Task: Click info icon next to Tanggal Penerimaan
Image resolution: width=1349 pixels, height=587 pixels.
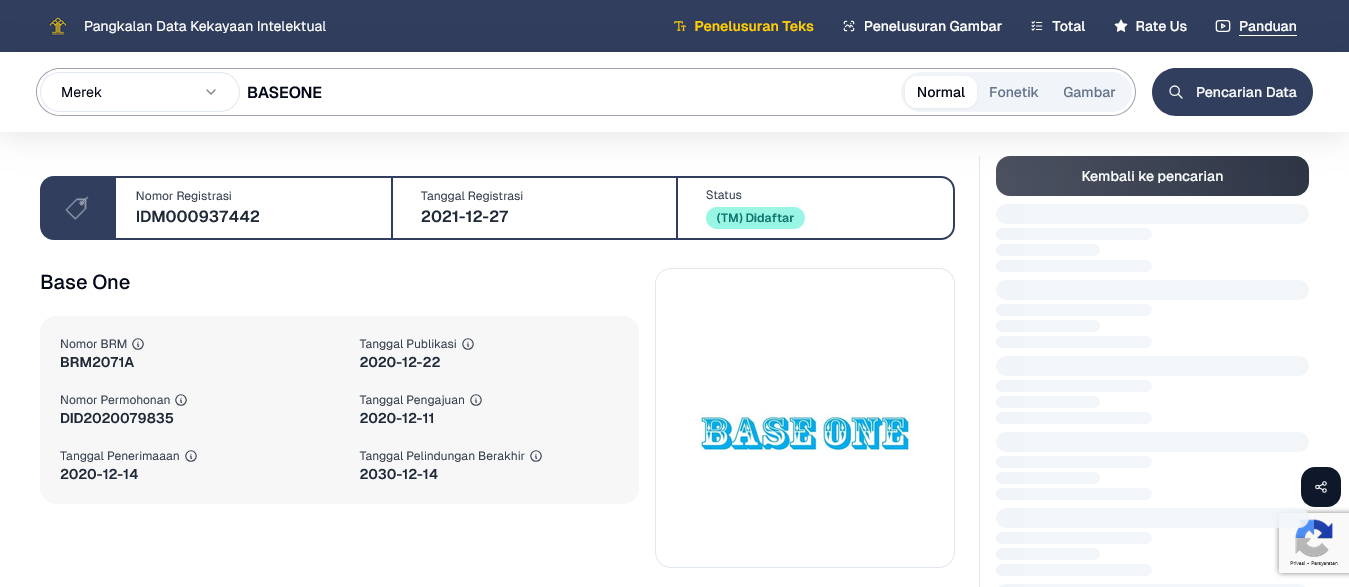Action: [x=191, y=456]
